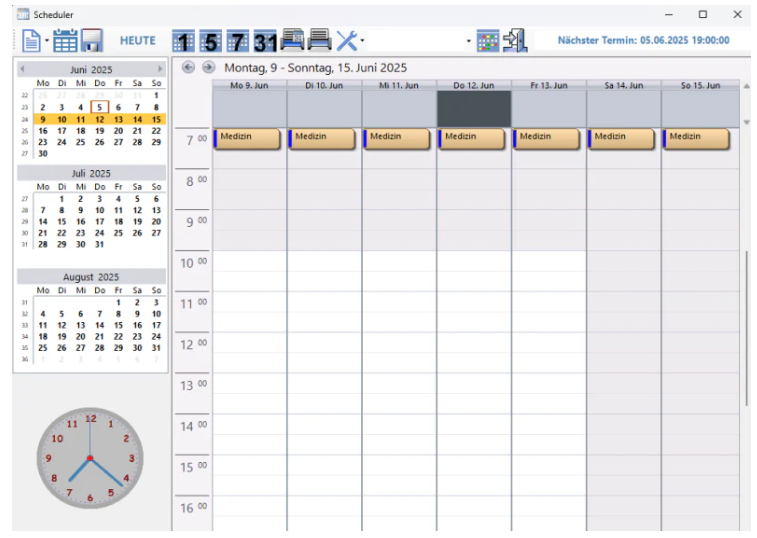The width and height of the screenshot is (757, 538).
Task: Open print preview with calendar printer icon
Action: point(293,40)
